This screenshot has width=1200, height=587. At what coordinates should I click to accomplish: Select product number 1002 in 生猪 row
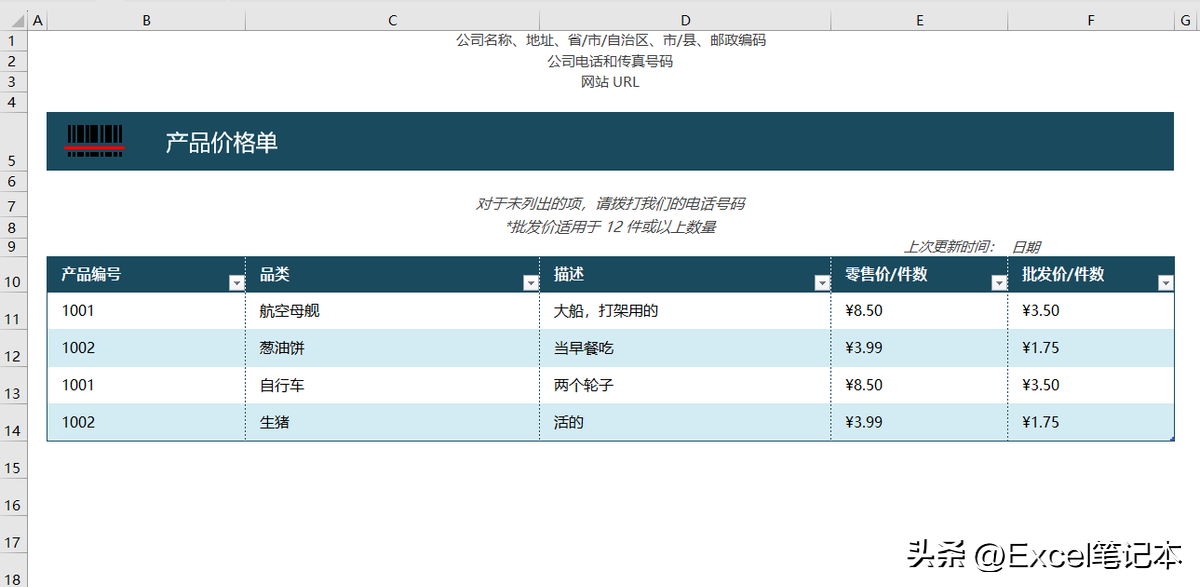[x=146, y=422]
